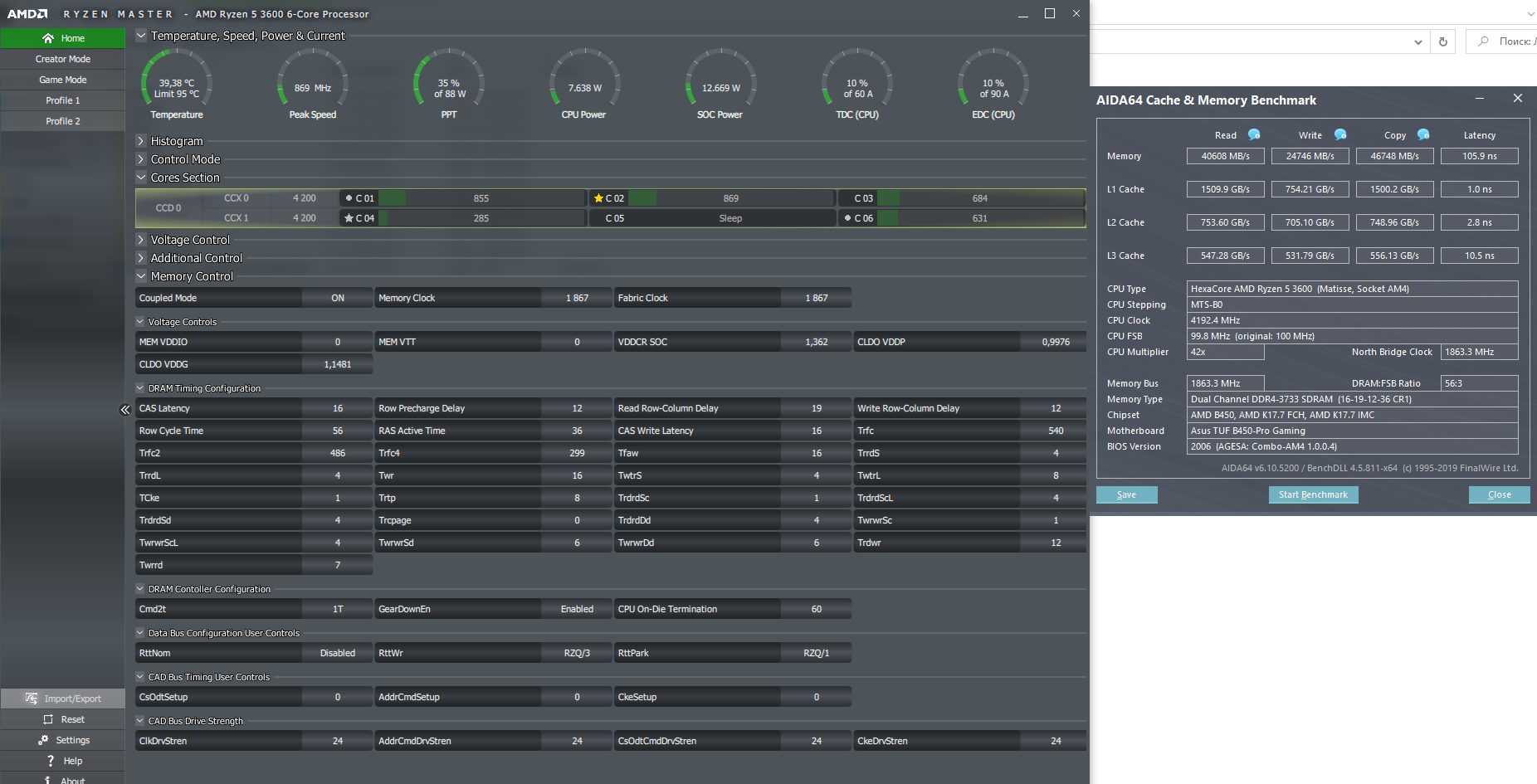Click the CCX 0 speed value 4 200

(x=305, y=198)
